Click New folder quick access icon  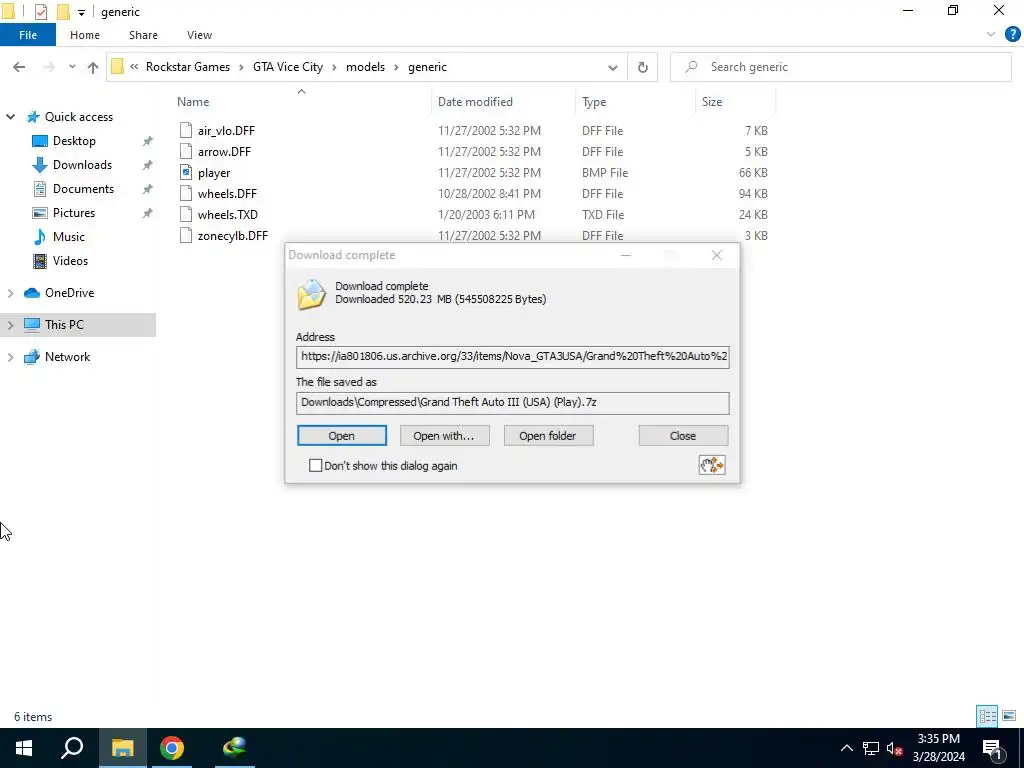tap(63, 12)
